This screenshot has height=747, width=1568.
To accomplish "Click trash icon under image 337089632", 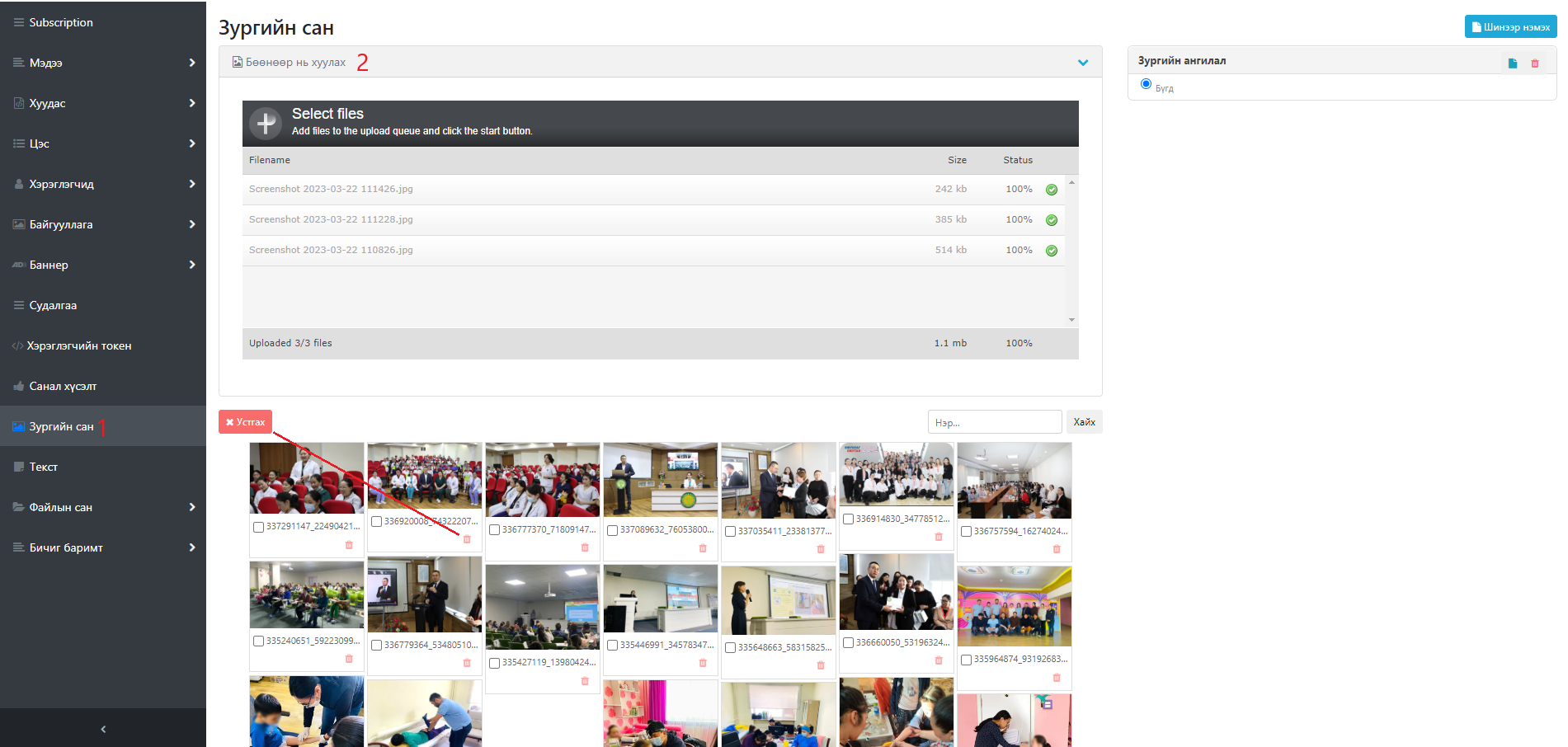I will coord(703,548).
